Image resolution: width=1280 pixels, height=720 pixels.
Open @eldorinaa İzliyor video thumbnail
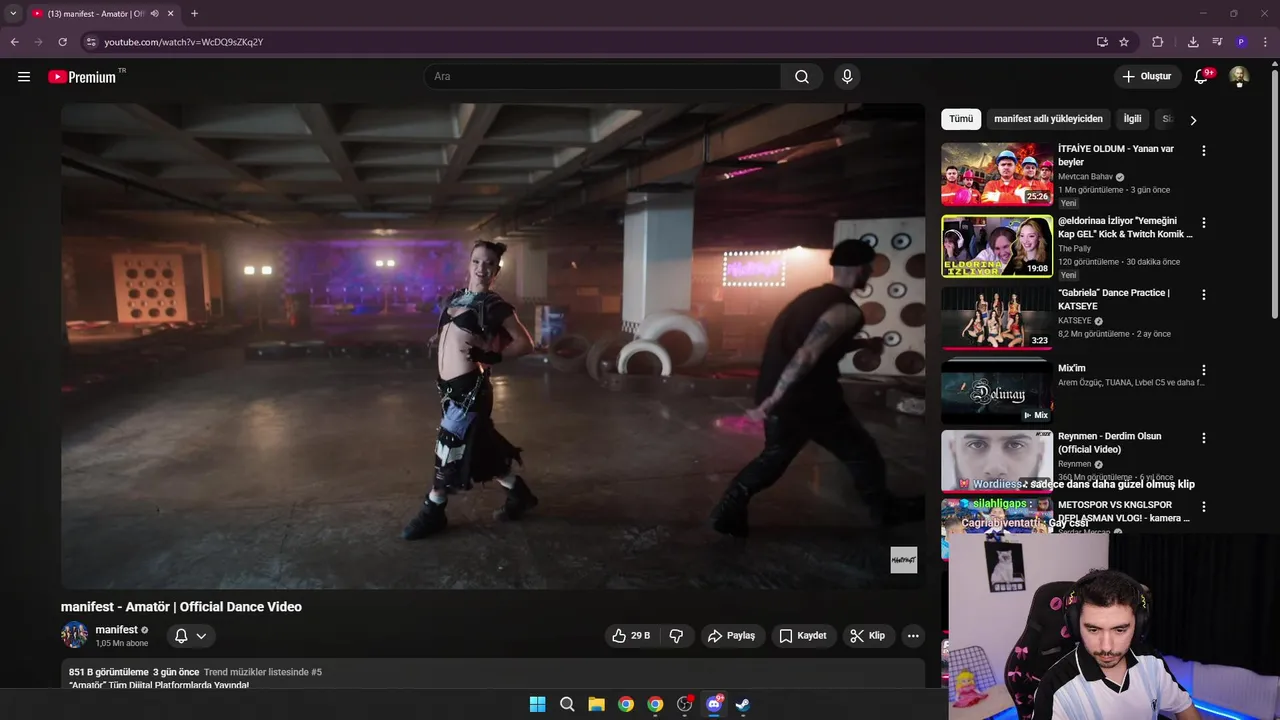click(x=997, y=247)
